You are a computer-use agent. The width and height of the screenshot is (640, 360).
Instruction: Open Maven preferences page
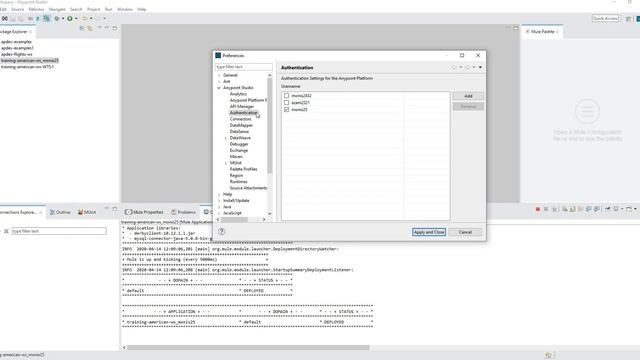tap(236, 156)
